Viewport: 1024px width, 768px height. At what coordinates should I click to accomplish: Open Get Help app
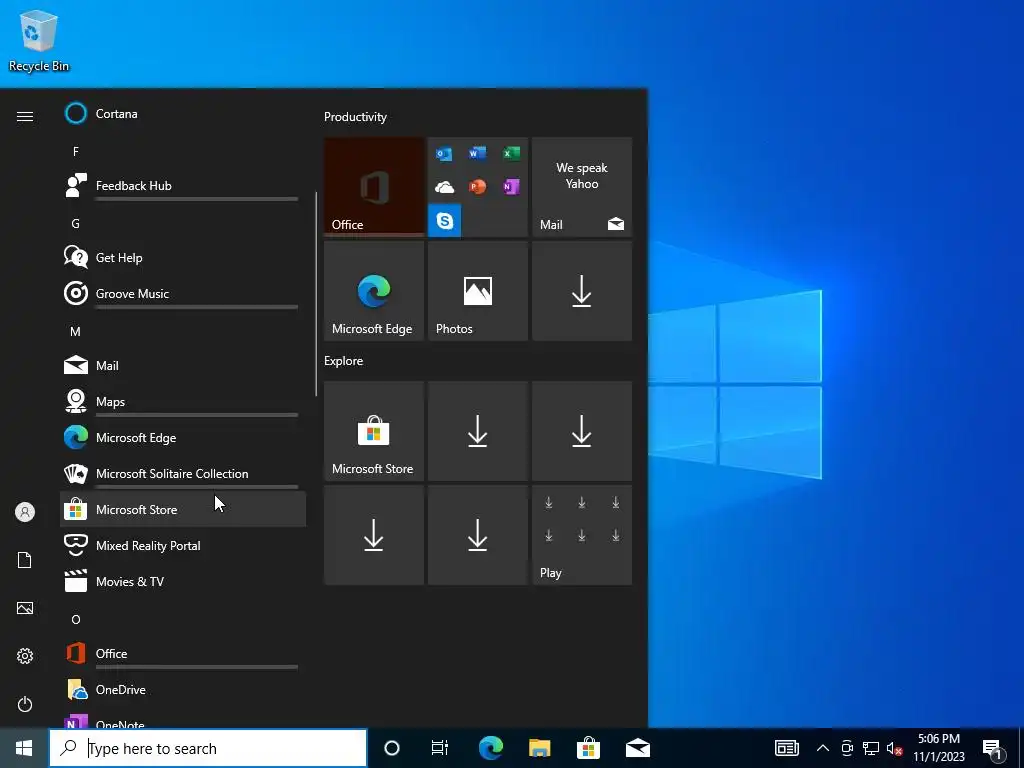tap(183, 257)
